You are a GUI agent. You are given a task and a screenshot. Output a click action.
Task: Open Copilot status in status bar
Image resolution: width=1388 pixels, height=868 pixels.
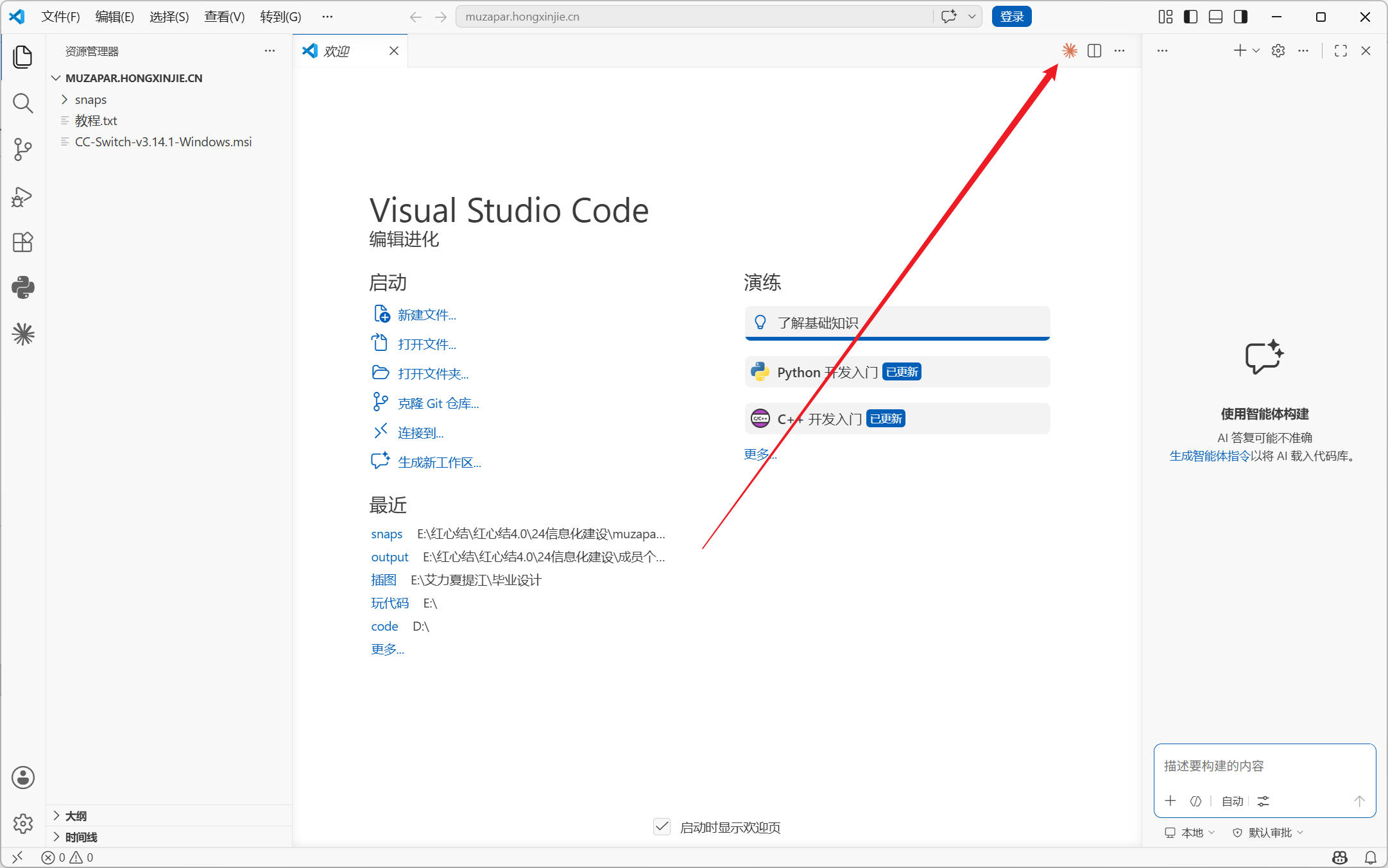pos(1340,857)
